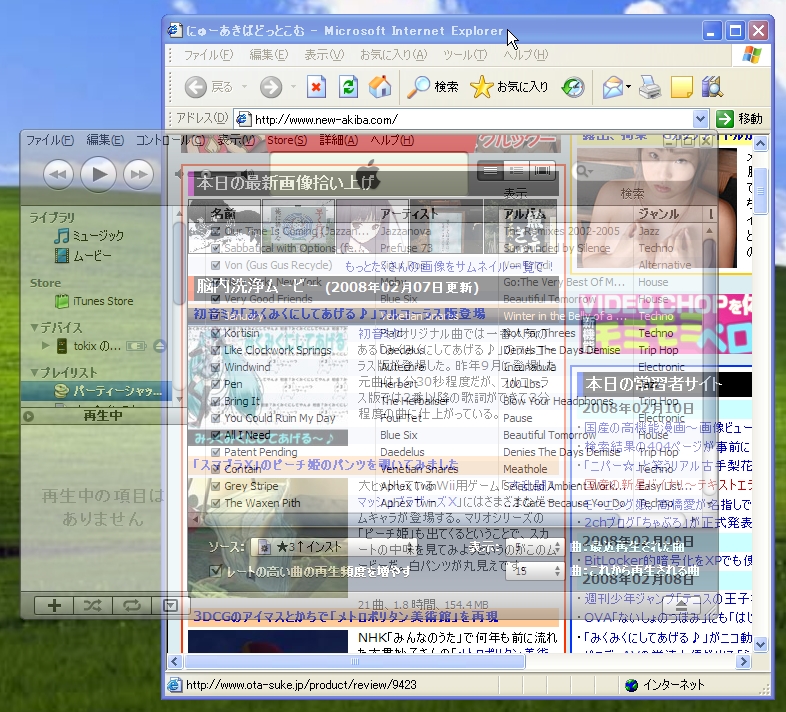Click the Mail envelope icon in IE toolbar
The image size is (786, 712).
pyautogui.click(x=613, y=87)
